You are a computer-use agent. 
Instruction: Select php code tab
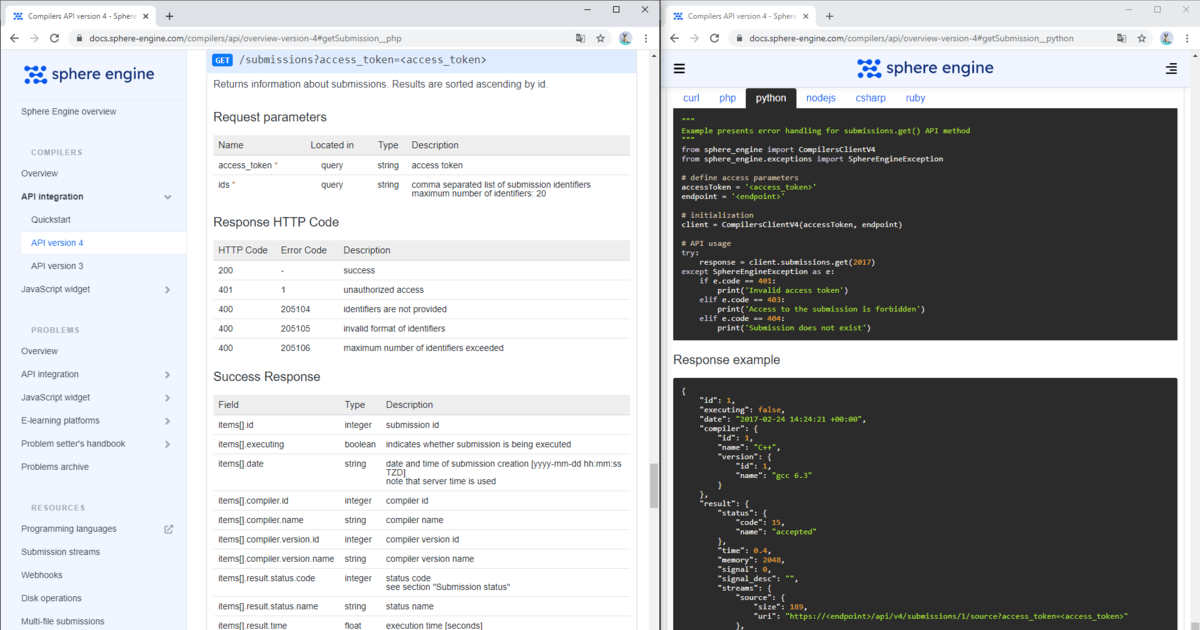click(728, 98)
